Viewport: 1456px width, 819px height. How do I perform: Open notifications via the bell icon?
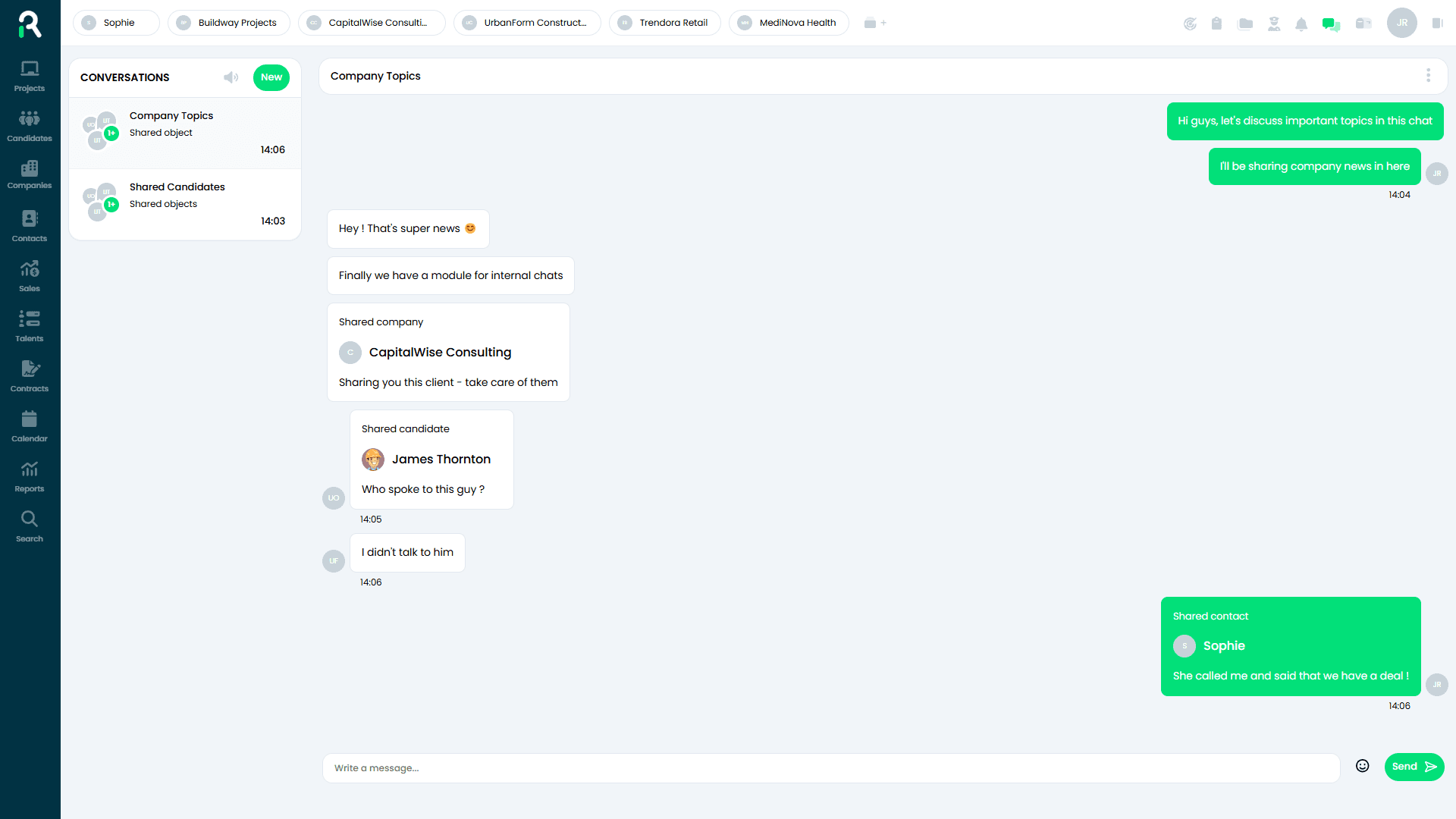pyautogui.click(x=1302, y=24)
